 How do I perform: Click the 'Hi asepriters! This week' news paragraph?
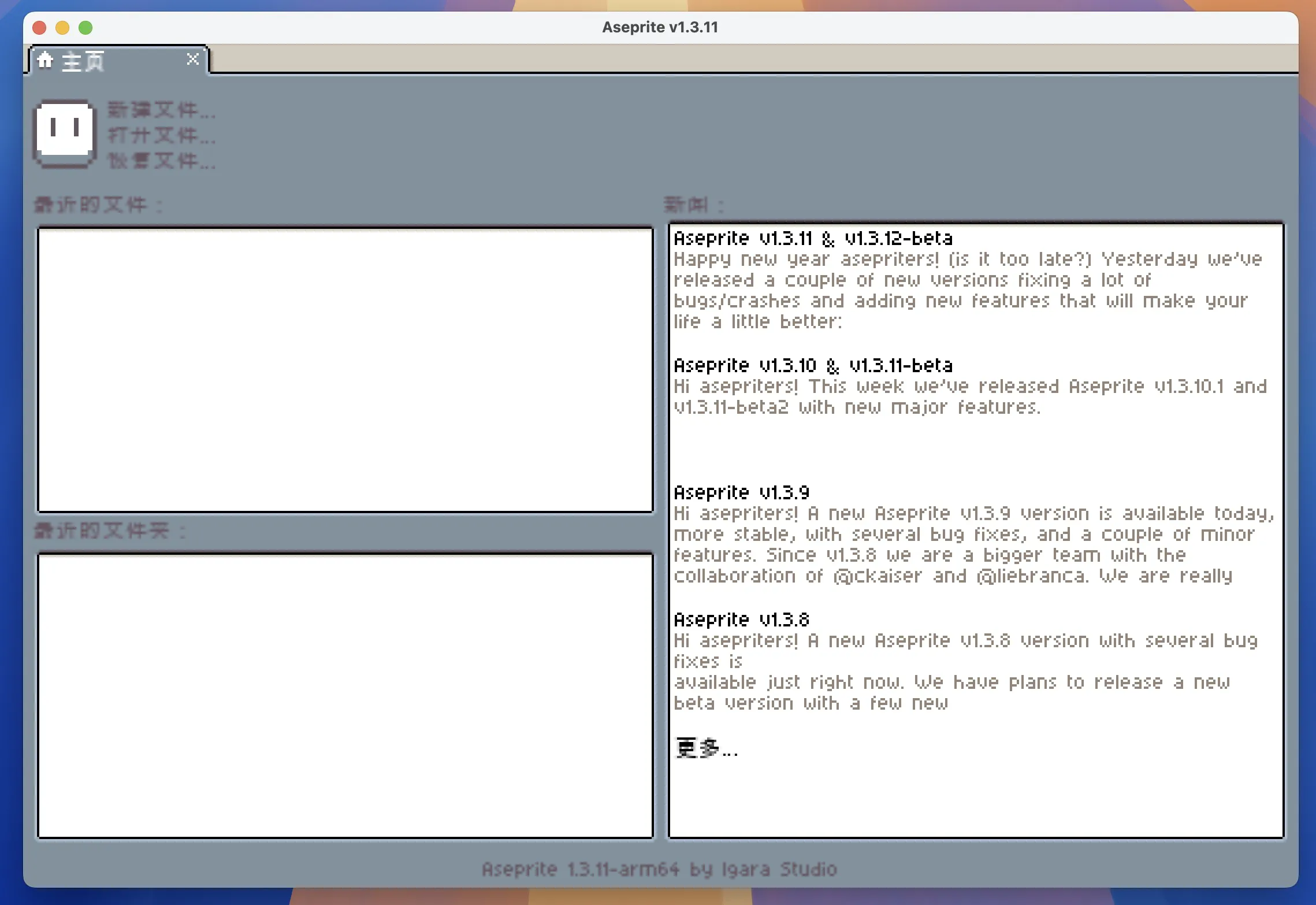pyautogui.click(x=971, y=396)
